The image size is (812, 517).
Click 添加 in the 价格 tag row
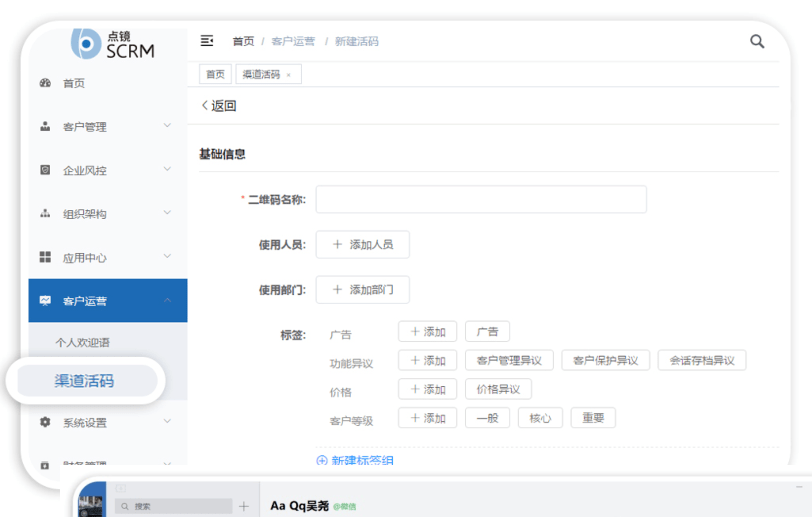(x=428, y=389)
